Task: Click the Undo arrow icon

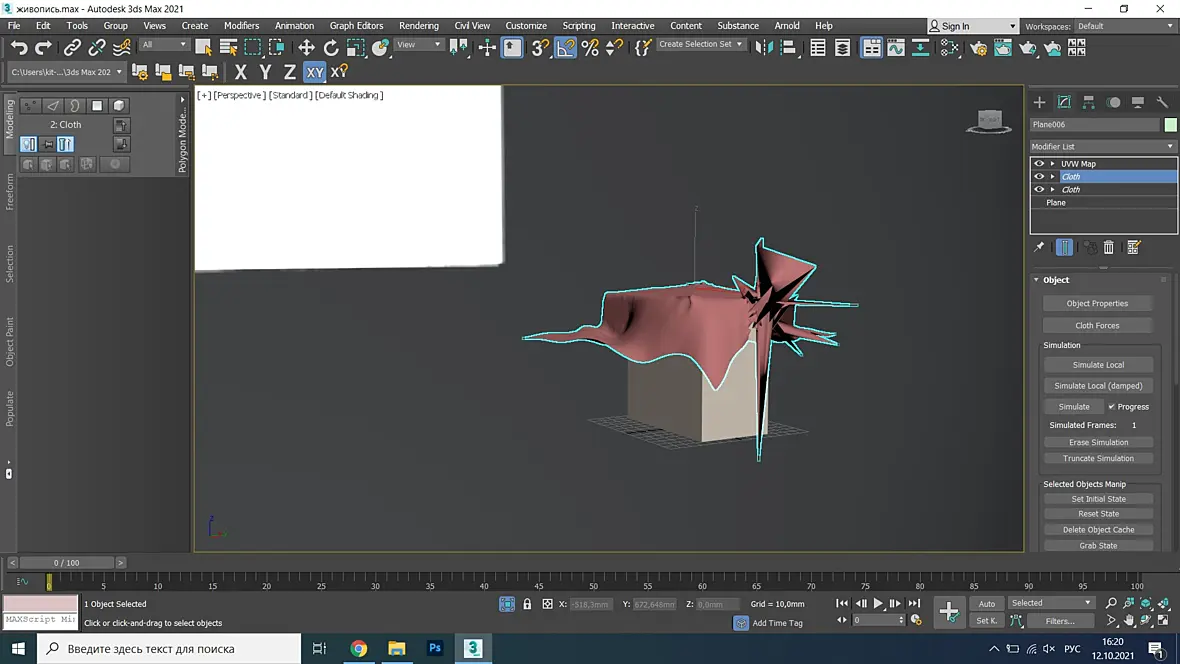Action: pos(19,48)
